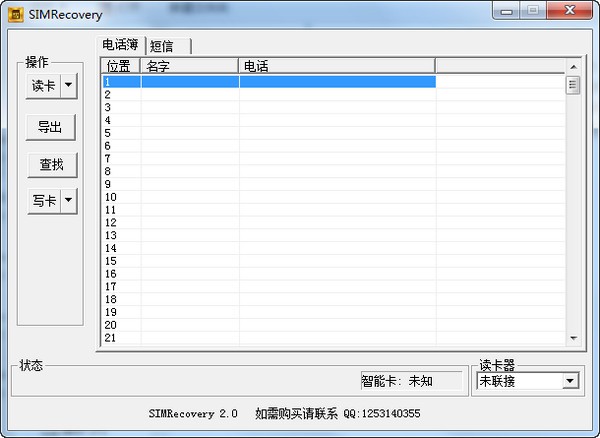Select row 10 in the phonebook list
The image size is (600, 438).
click(x=269, y=197)
